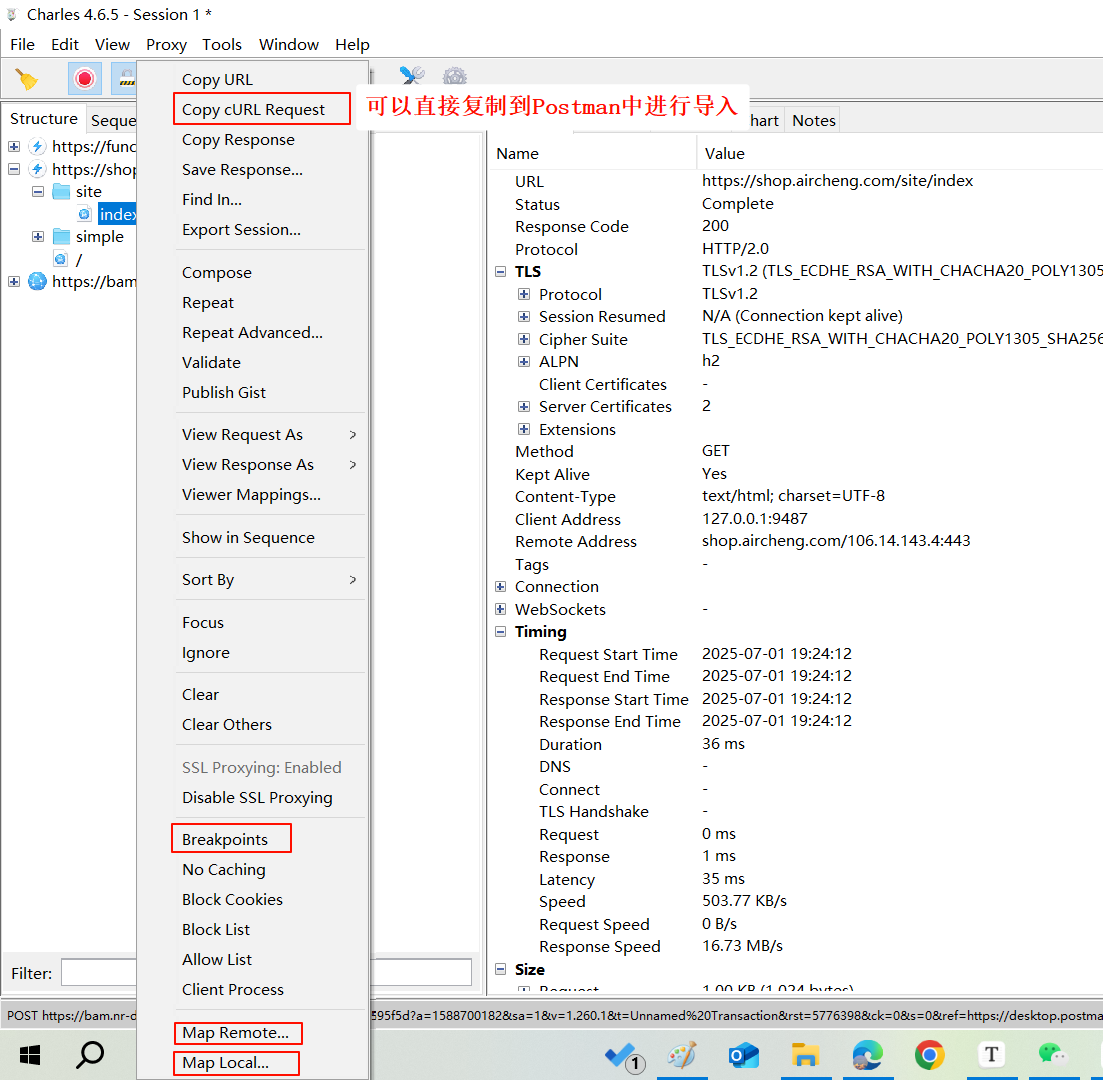Screen dimensions: 1103x1080
Task: Switch to the Structure tab
Action: [x=44, y=119]
